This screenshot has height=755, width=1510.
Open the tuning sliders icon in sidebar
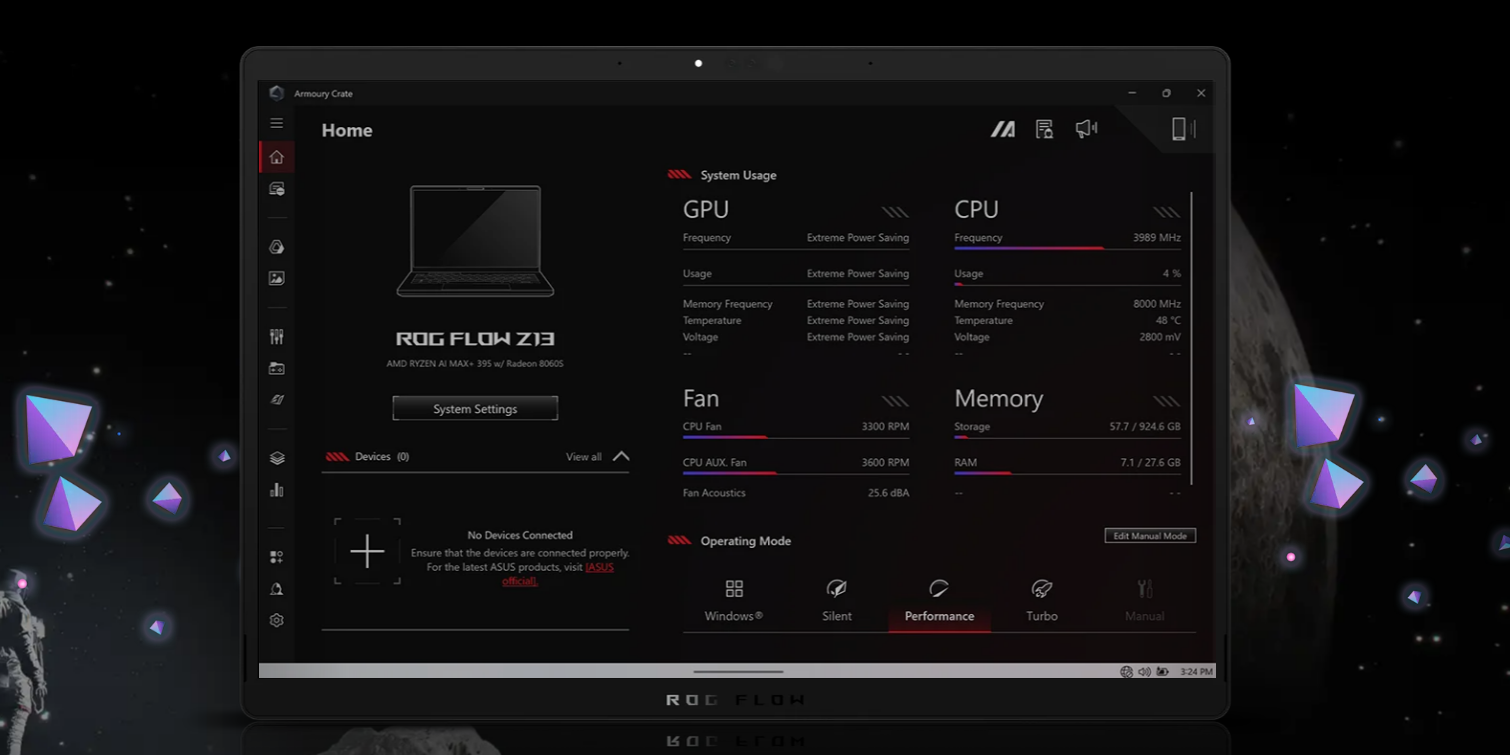click(277, 337)
